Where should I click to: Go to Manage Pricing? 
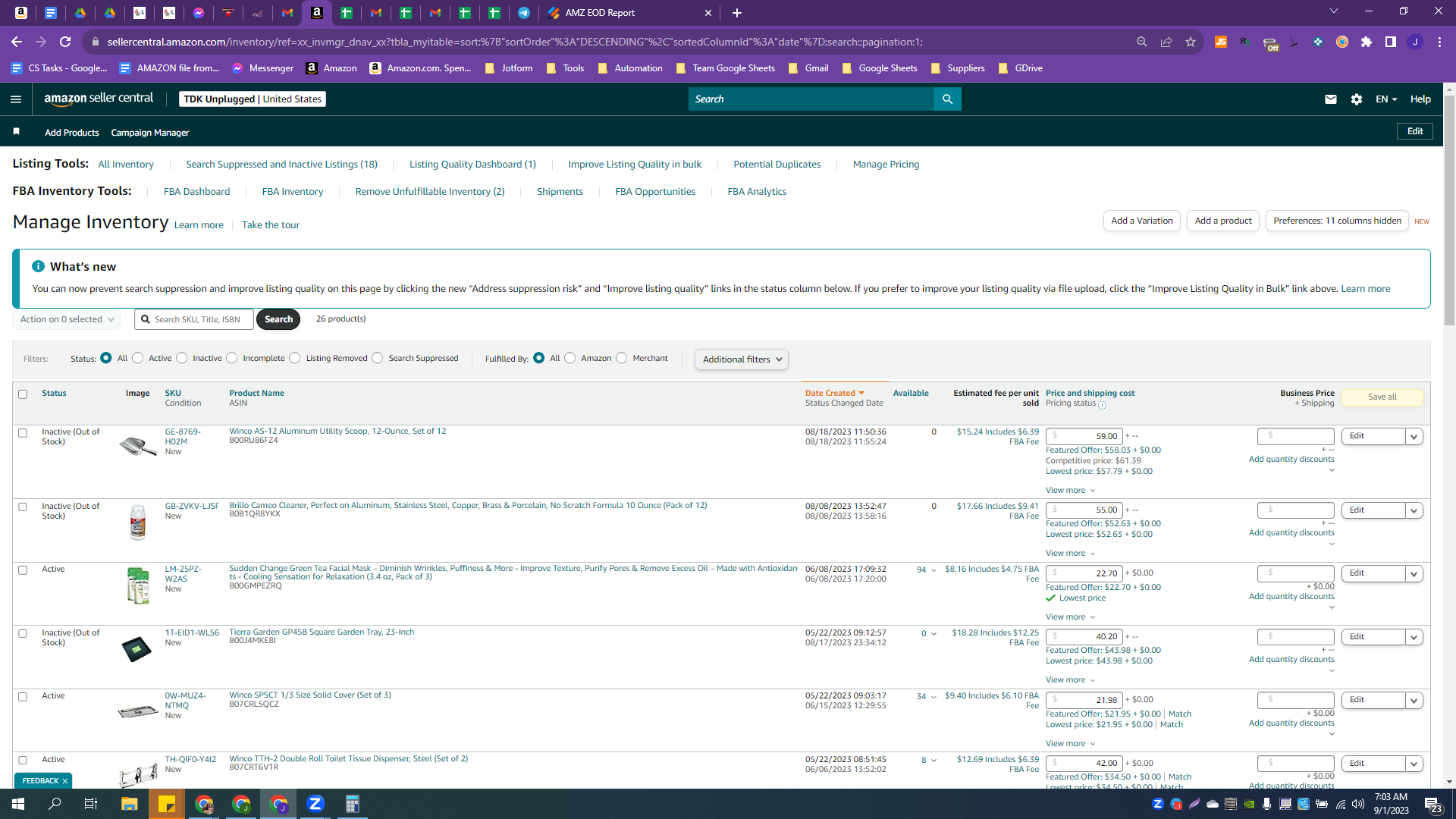click(886, 165)
